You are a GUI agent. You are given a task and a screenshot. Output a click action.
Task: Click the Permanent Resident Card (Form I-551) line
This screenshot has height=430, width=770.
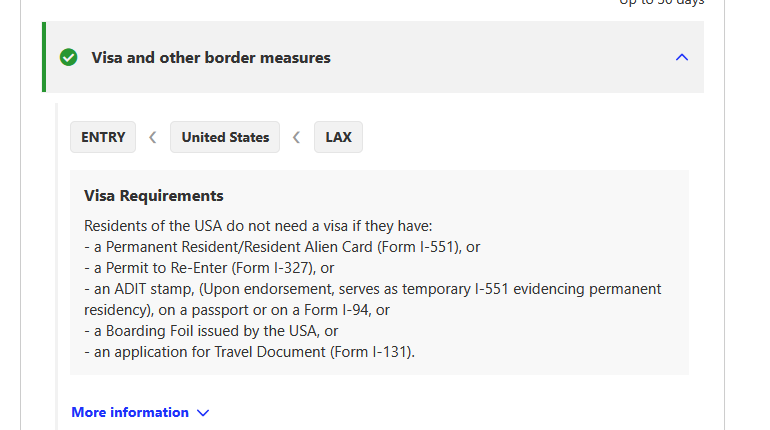283,246
